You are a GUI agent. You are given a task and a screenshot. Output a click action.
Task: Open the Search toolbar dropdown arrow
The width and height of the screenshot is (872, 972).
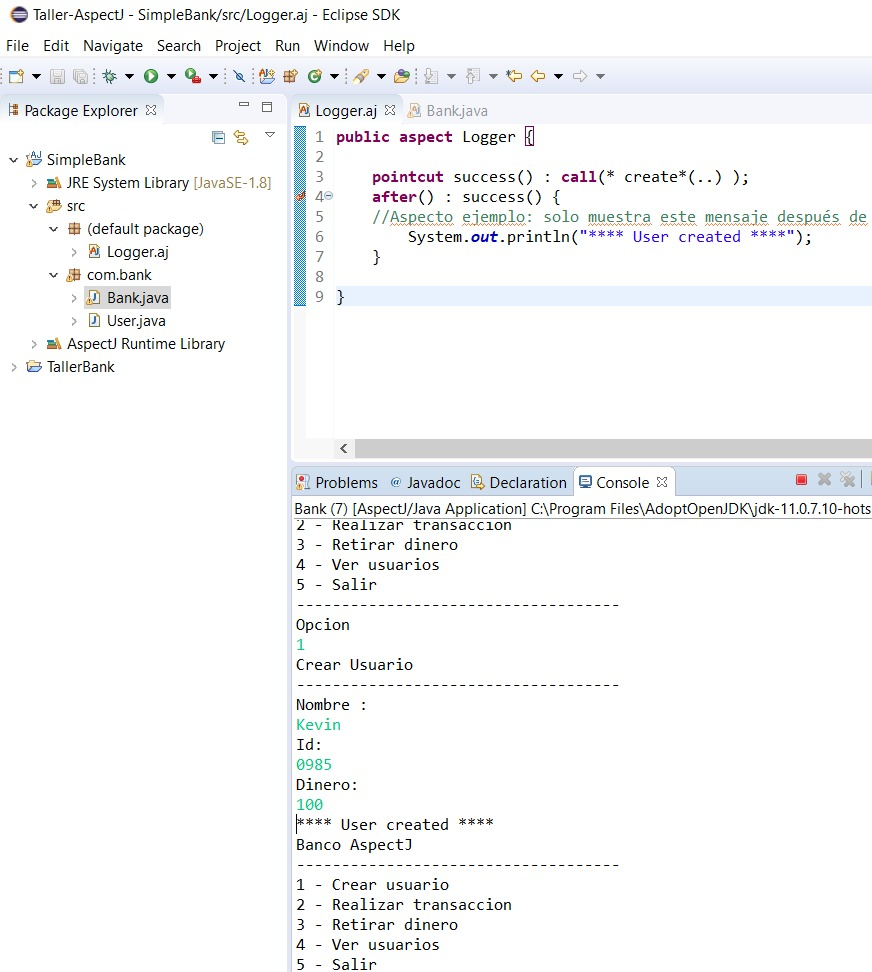pos(381,76)
